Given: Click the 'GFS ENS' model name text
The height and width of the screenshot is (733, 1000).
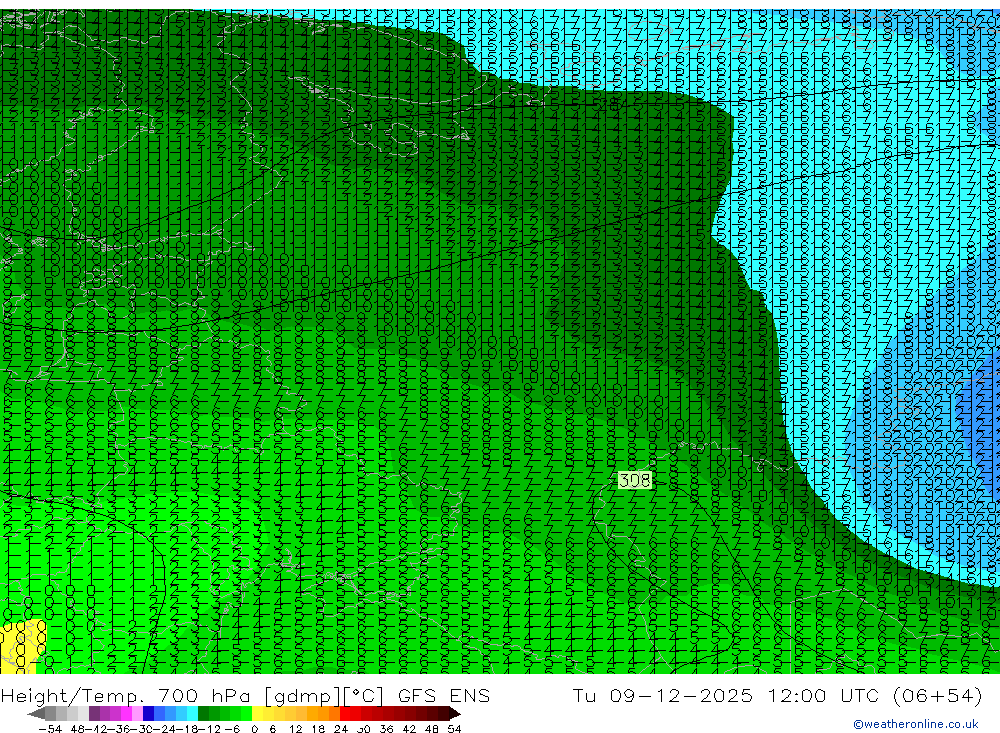Looking at the screenshot, I should (x=444, y=695).
